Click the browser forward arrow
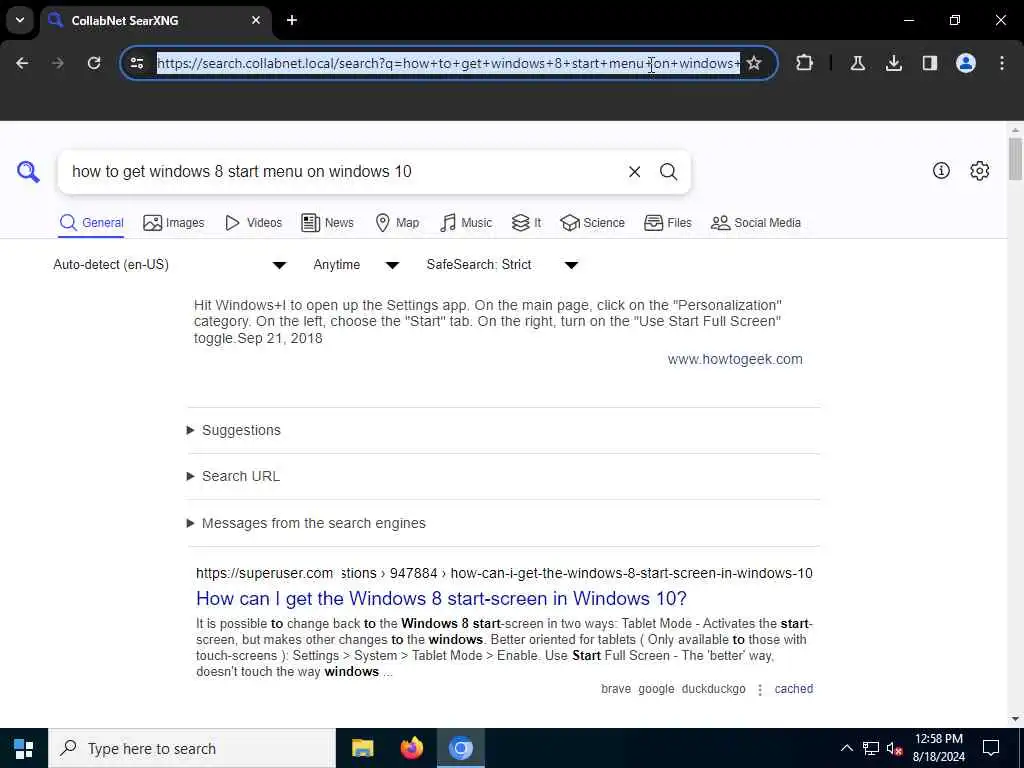Image resolution: width=1024 pixels, height=768 pixels. 58,63
